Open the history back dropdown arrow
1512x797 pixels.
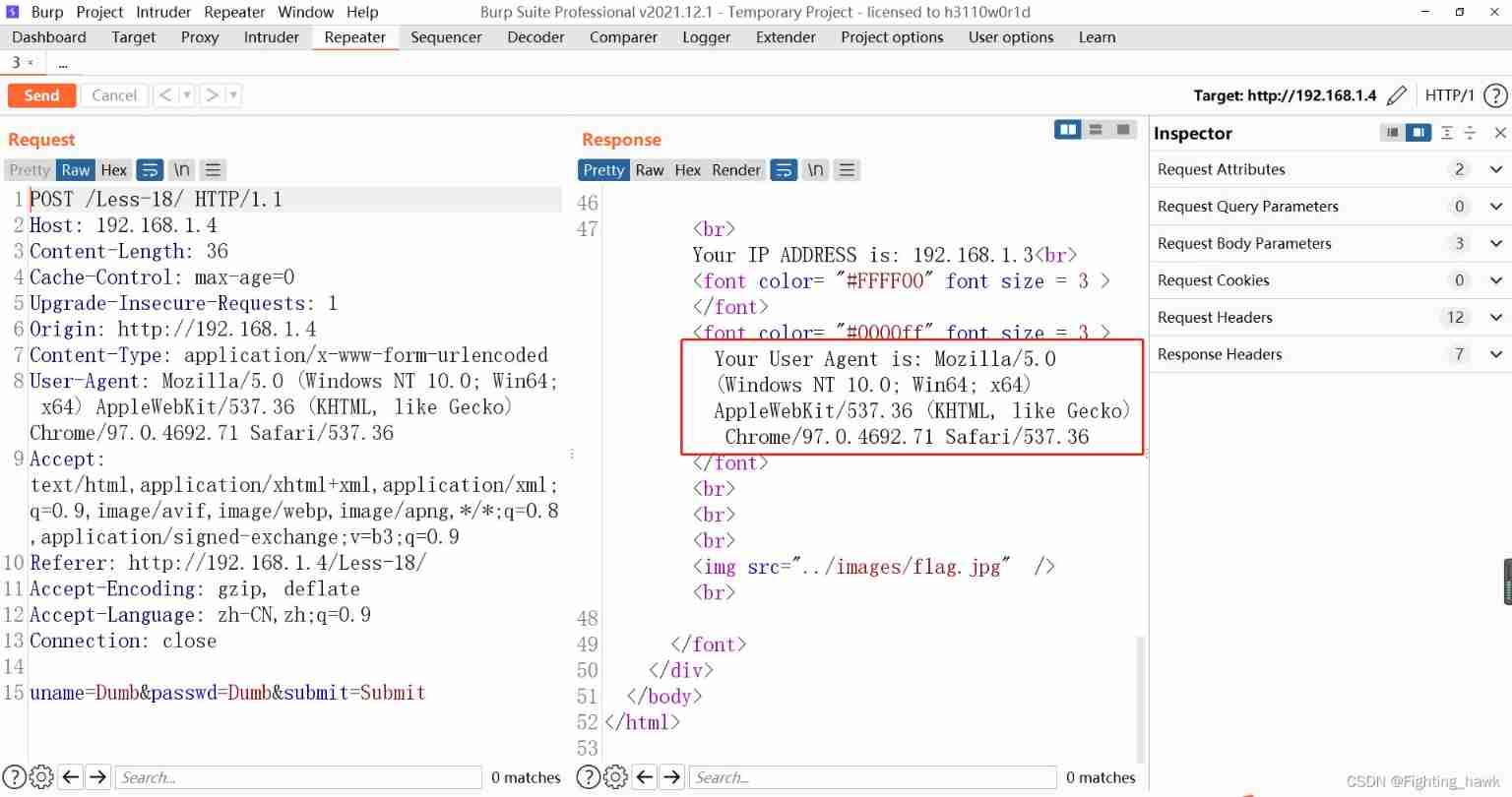click(x=187, y=95)
